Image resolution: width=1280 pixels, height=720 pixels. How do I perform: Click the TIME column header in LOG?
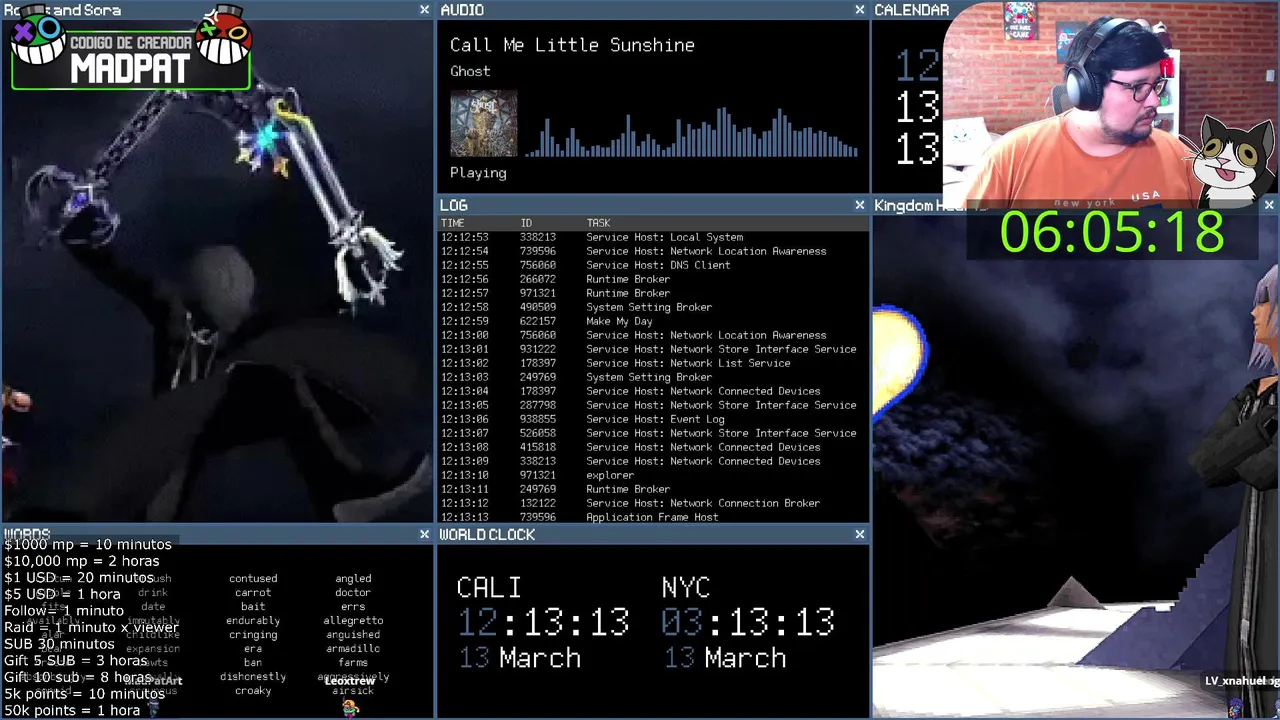click(452, 223)
